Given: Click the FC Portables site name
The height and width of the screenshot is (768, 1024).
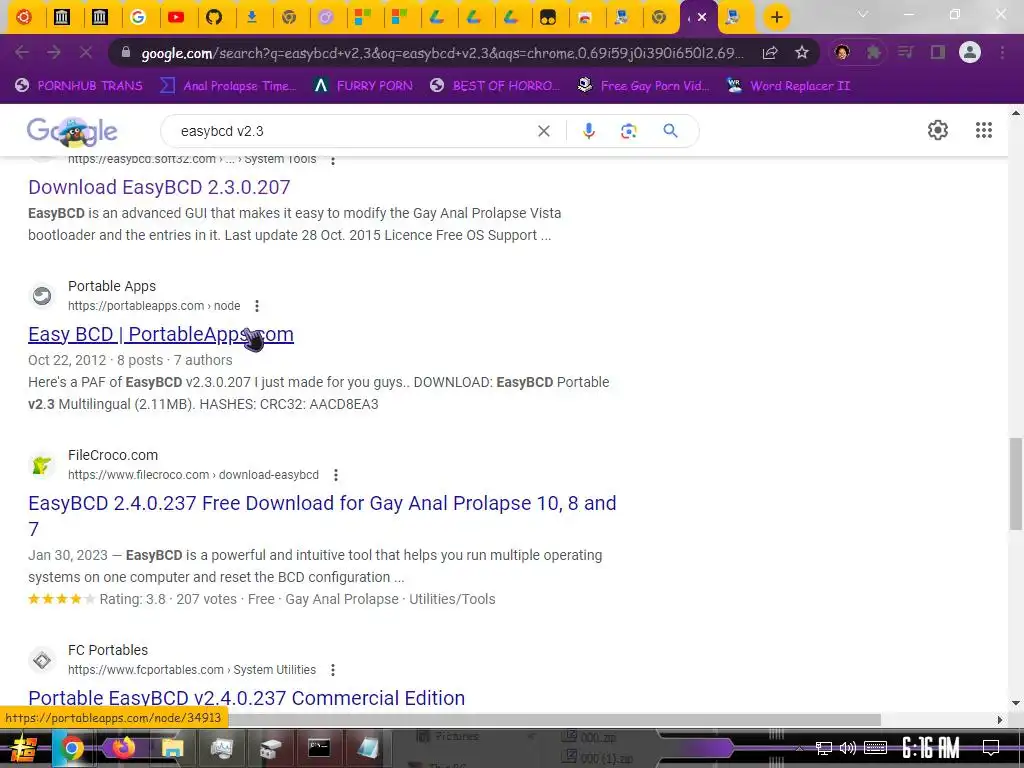Looking at the screenshot, I should [108, 650].
